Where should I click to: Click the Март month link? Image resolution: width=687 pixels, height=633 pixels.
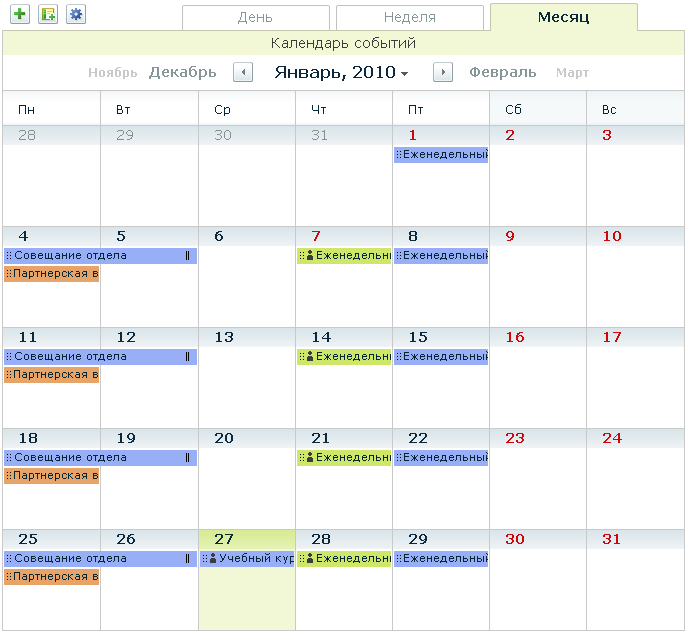[572, 73]
